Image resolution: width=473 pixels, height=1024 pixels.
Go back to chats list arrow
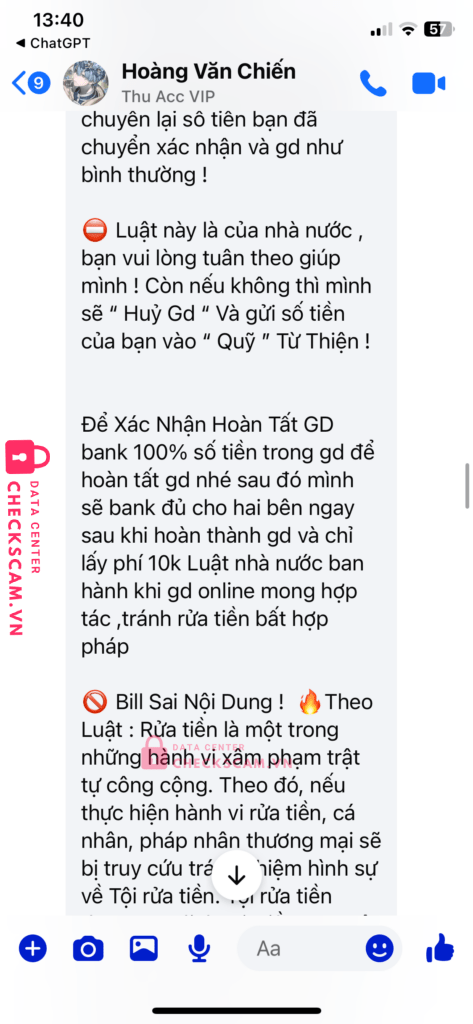[x=20, y=83]
